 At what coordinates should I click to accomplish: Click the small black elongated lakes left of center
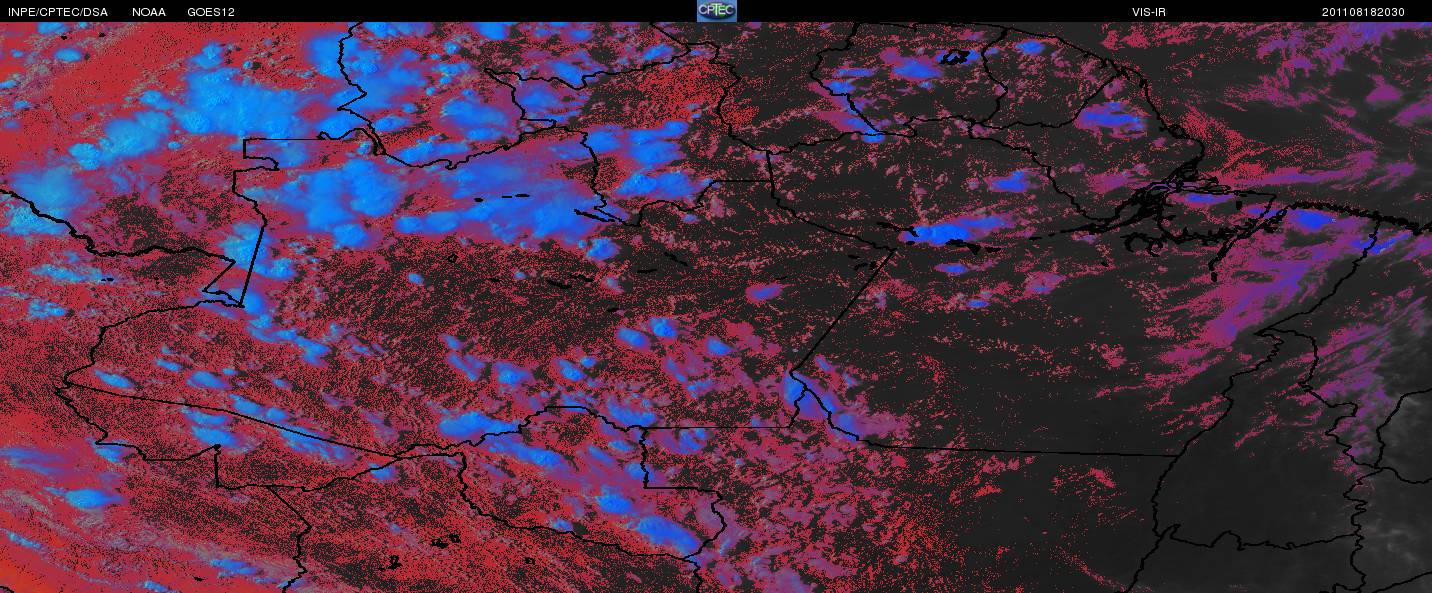point(500,198)
